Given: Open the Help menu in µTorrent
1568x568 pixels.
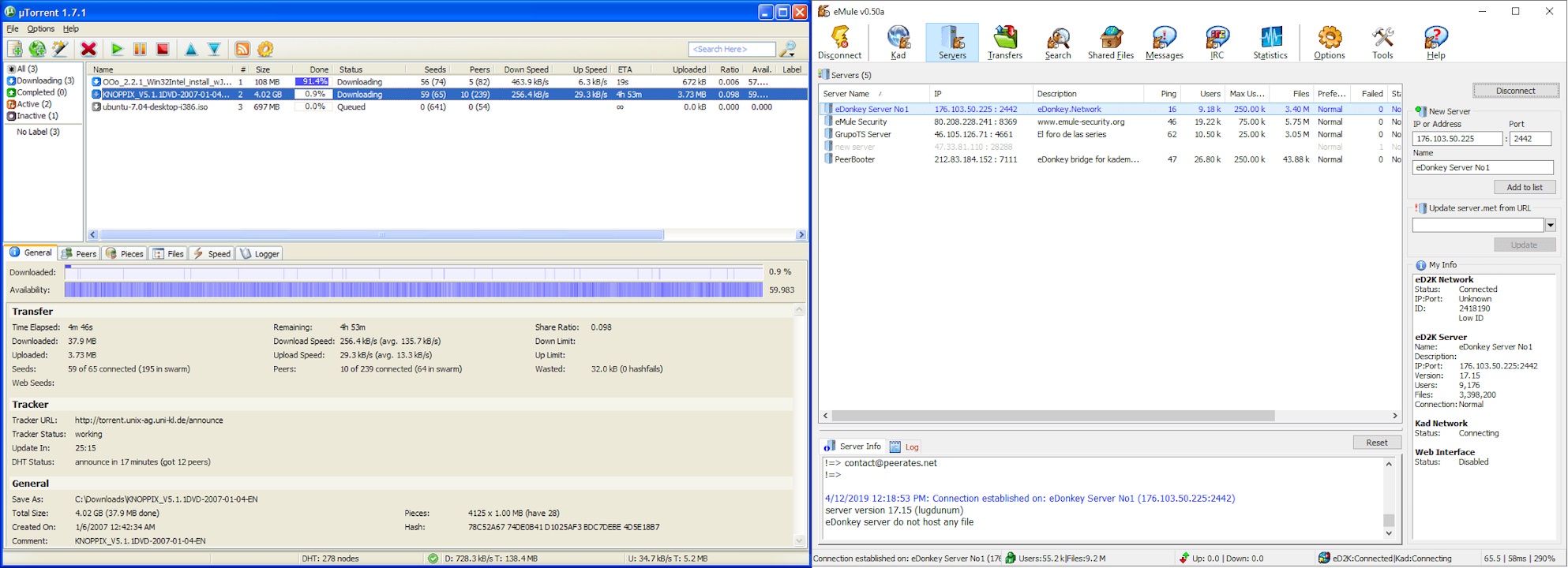Looking at the screenshot, I should click(71, 28).
